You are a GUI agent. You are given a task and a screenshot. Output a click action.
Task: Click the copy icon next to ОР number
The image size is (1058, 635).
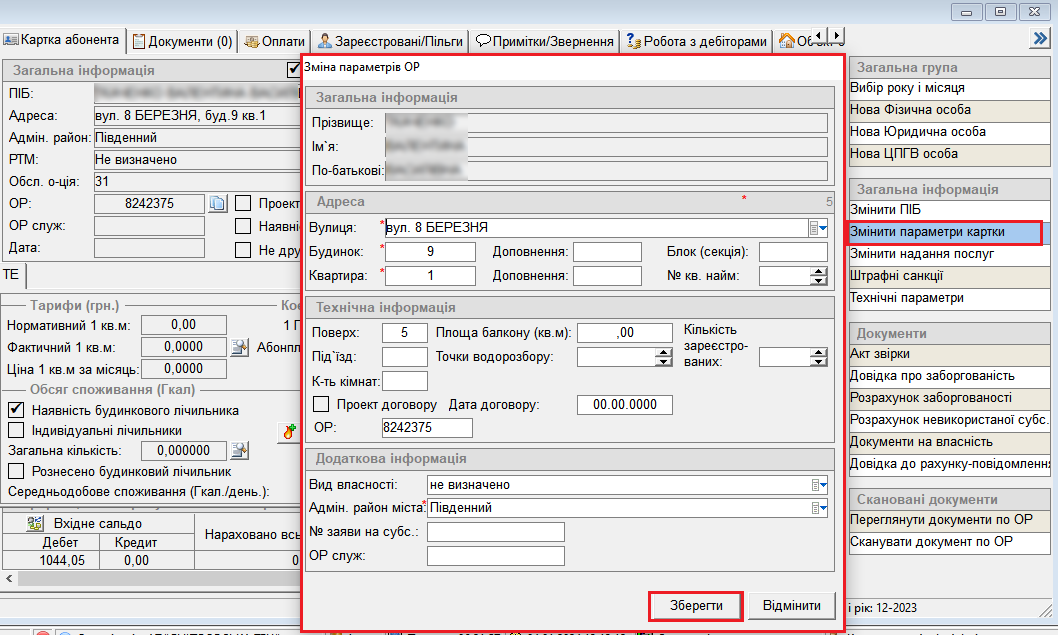point(218,203)
